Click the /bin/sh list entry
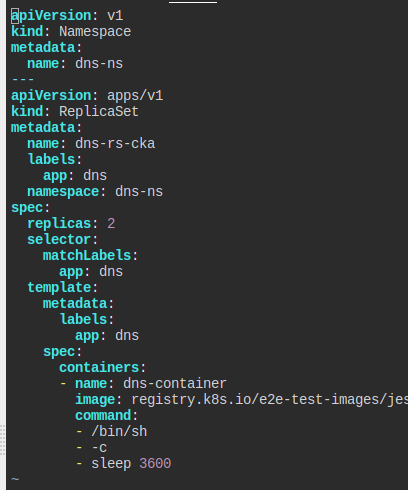The image size is (408, 490). tap(119, 432)
